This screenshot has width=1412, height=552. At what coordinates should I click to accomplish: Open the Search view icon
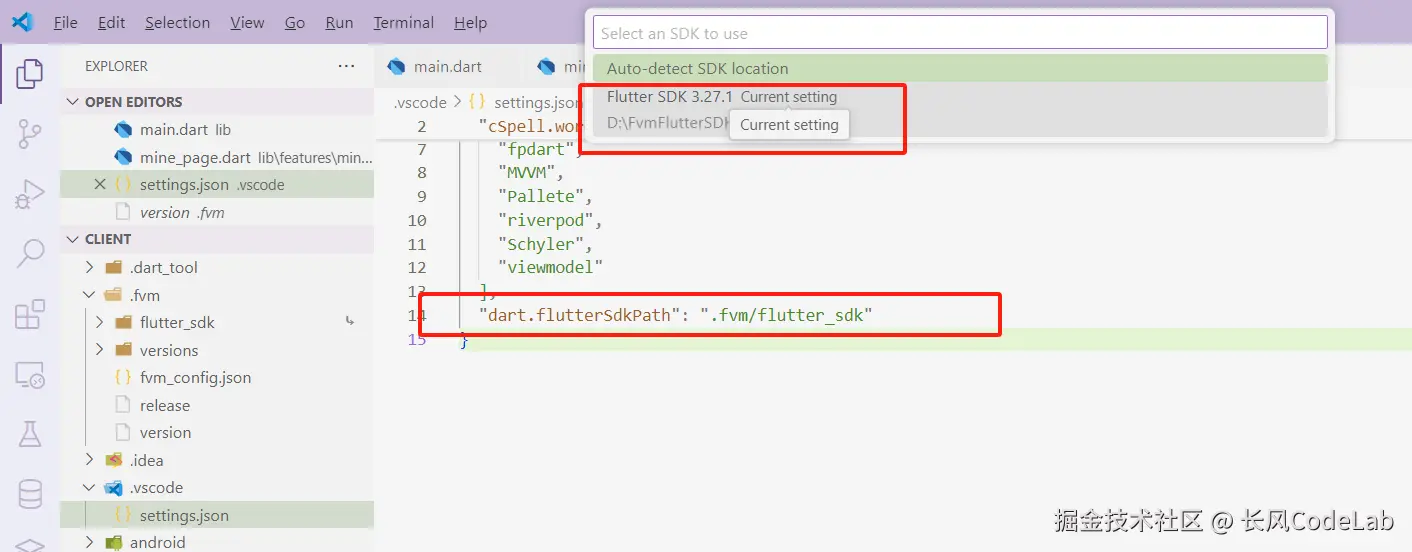tap(30, 253)
